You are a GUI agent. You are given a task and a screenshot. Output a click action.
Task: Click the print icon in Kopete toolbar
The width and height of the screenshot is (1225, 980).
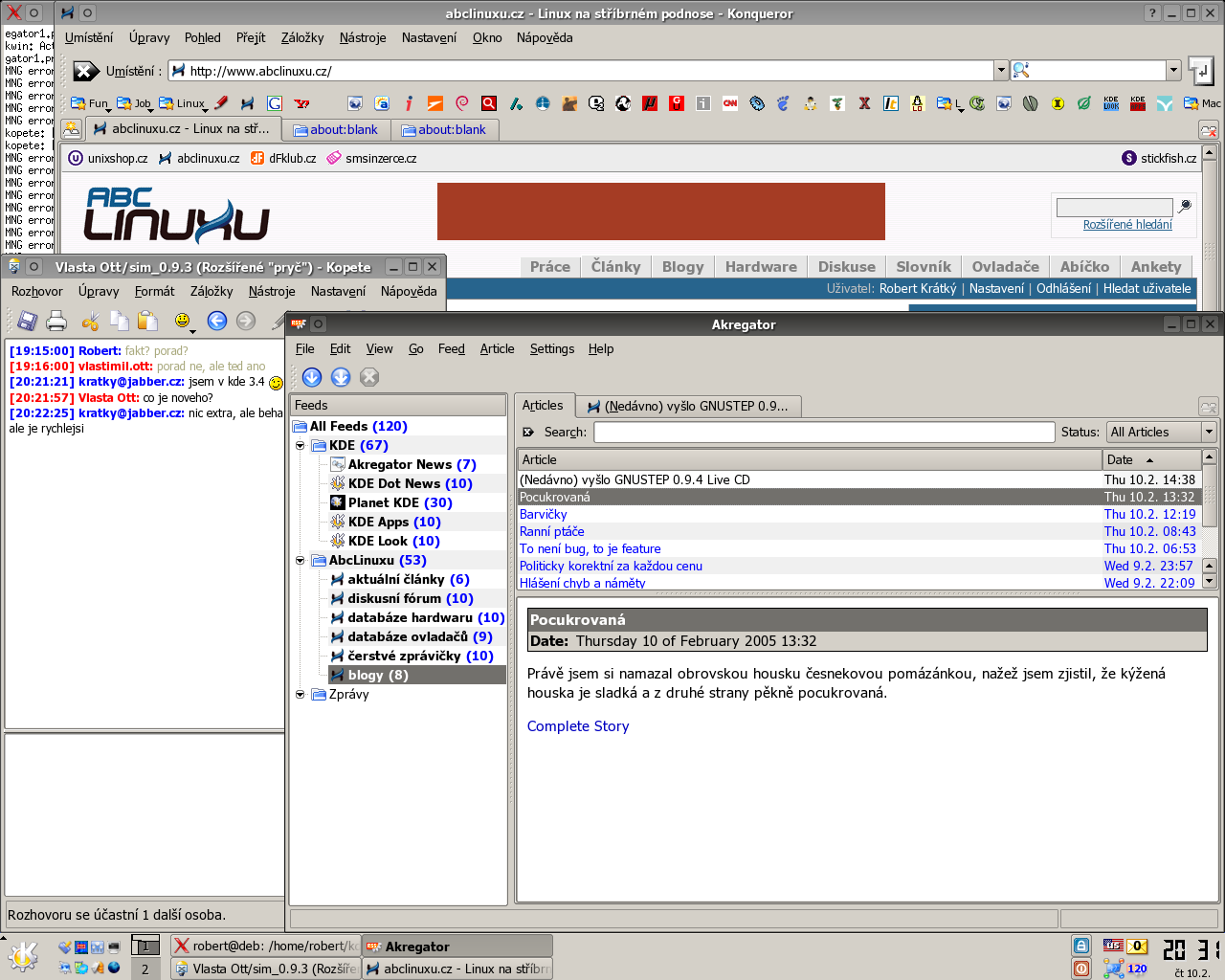pyautogui.click(x=57, y=322)
